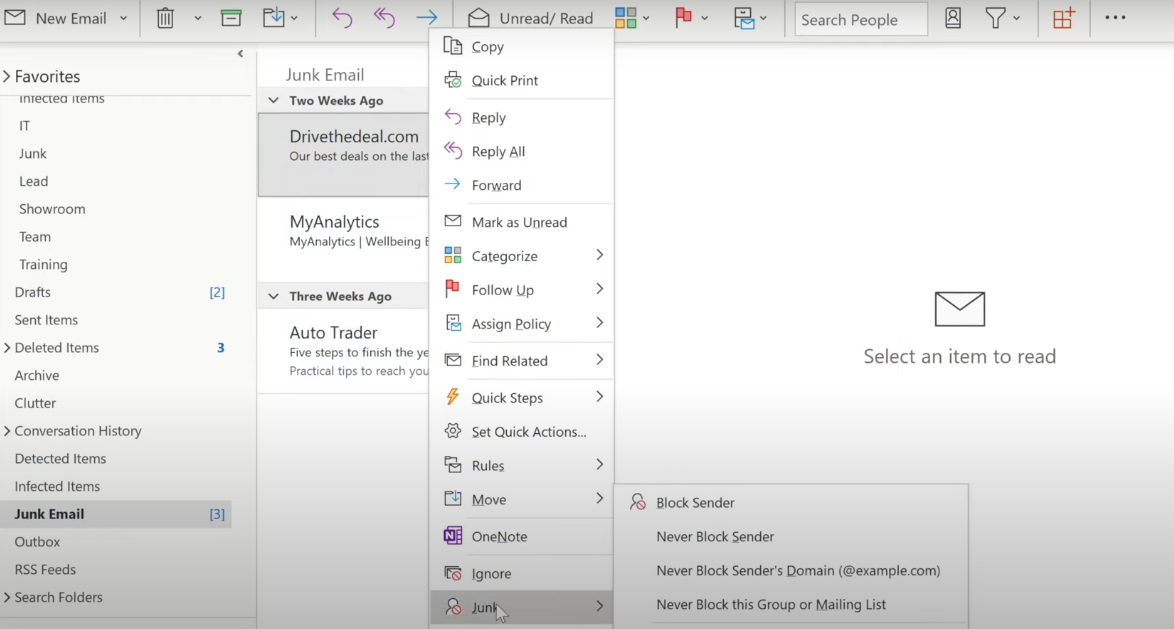Collapse the Three Weeks Ago group
The height and width of the screenshot is (629, 1174).
point(273,297)
